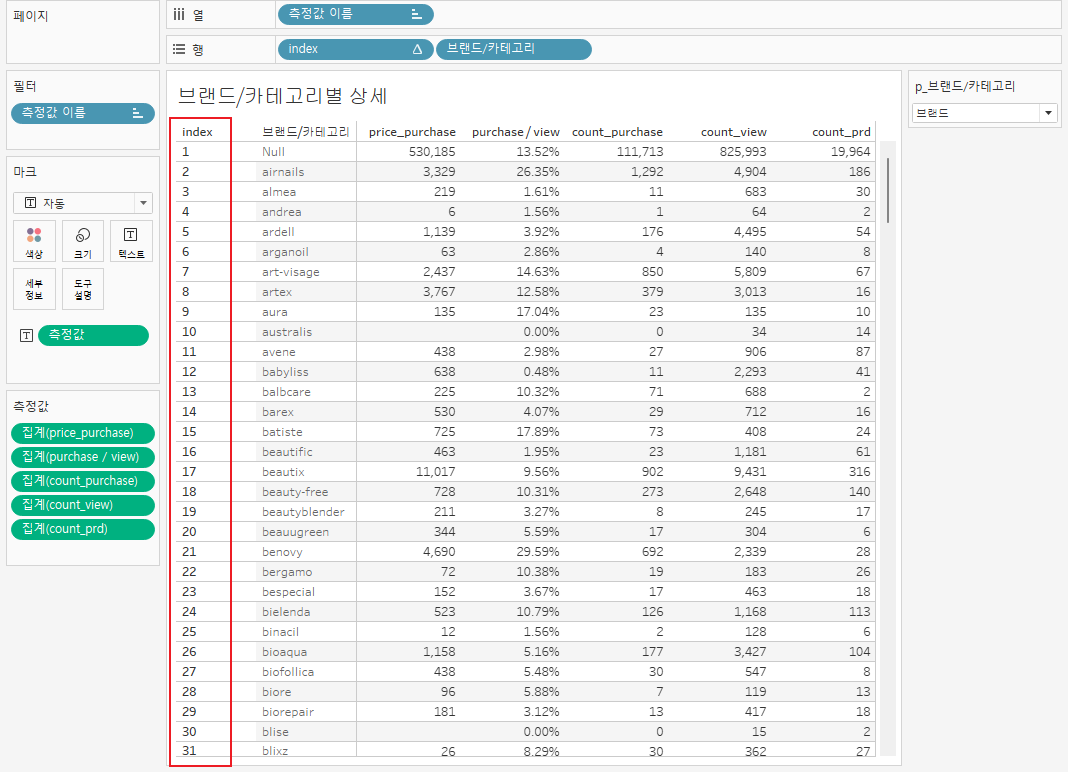Select the airnails brand row label

pyautogui.click(x=283, y=172)
